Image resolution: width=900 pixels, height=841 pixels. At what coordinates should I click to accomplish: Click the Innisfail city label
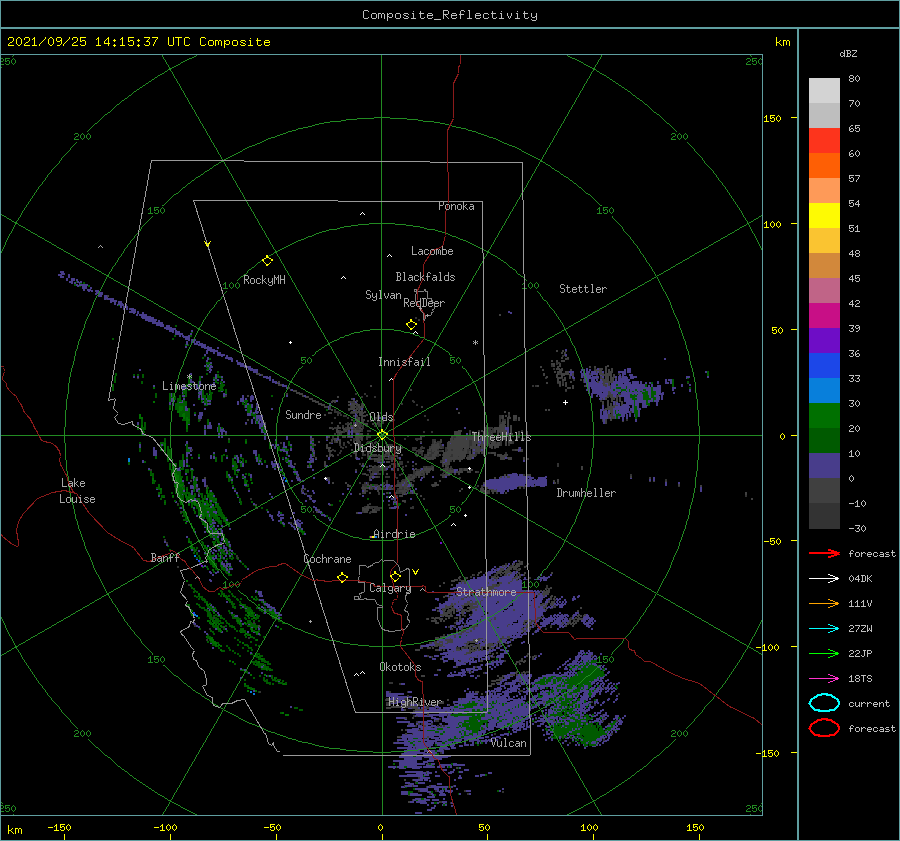404,362
